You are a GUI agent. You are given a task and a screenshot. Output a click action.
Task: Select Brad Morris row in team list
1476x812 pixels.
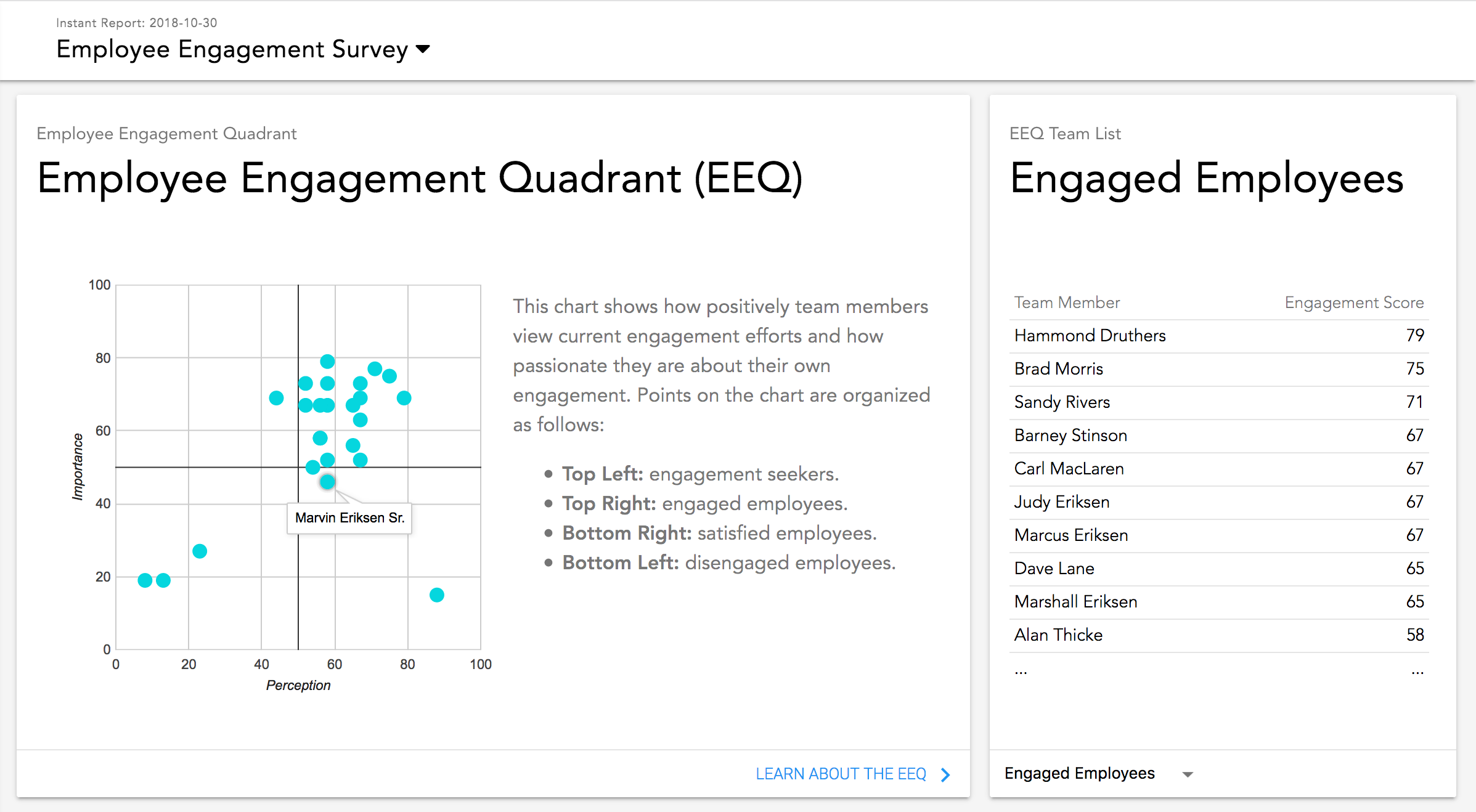point(1218,369)
